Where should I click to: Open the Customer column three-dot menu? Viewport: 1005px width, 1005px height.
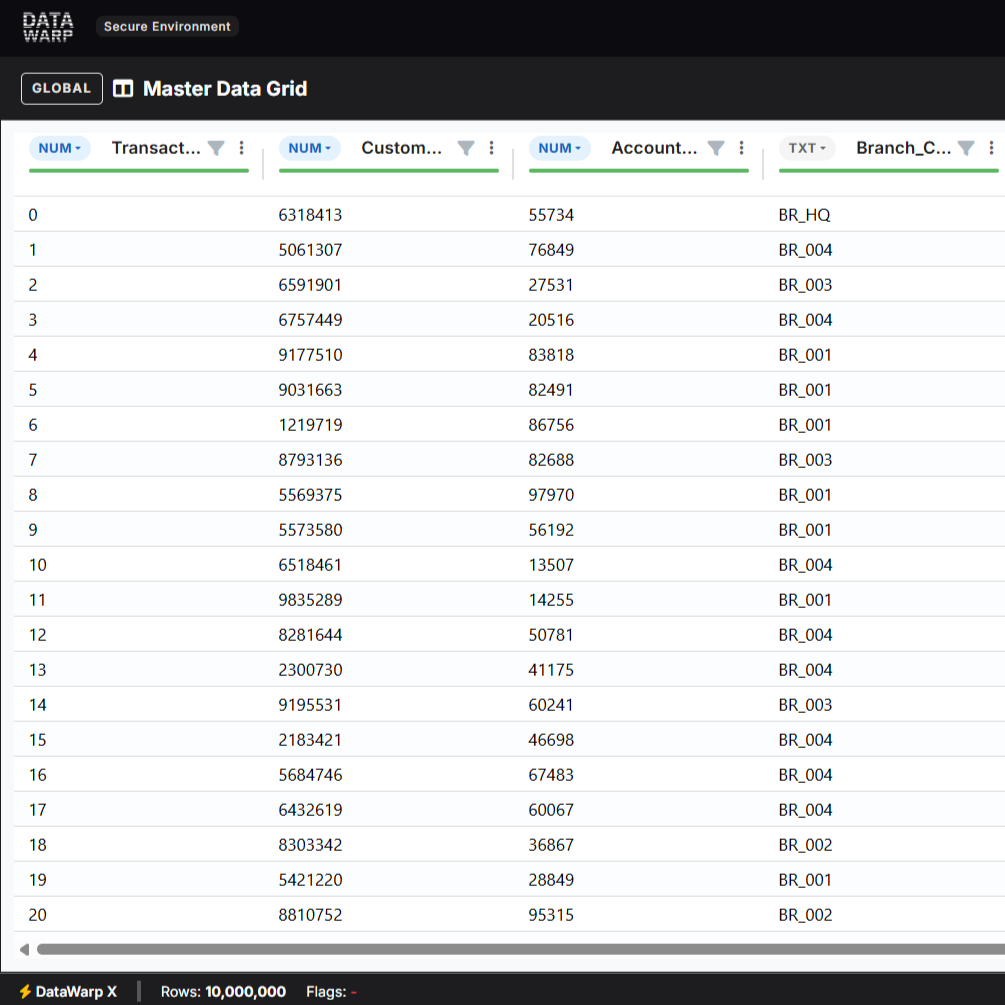491,148
